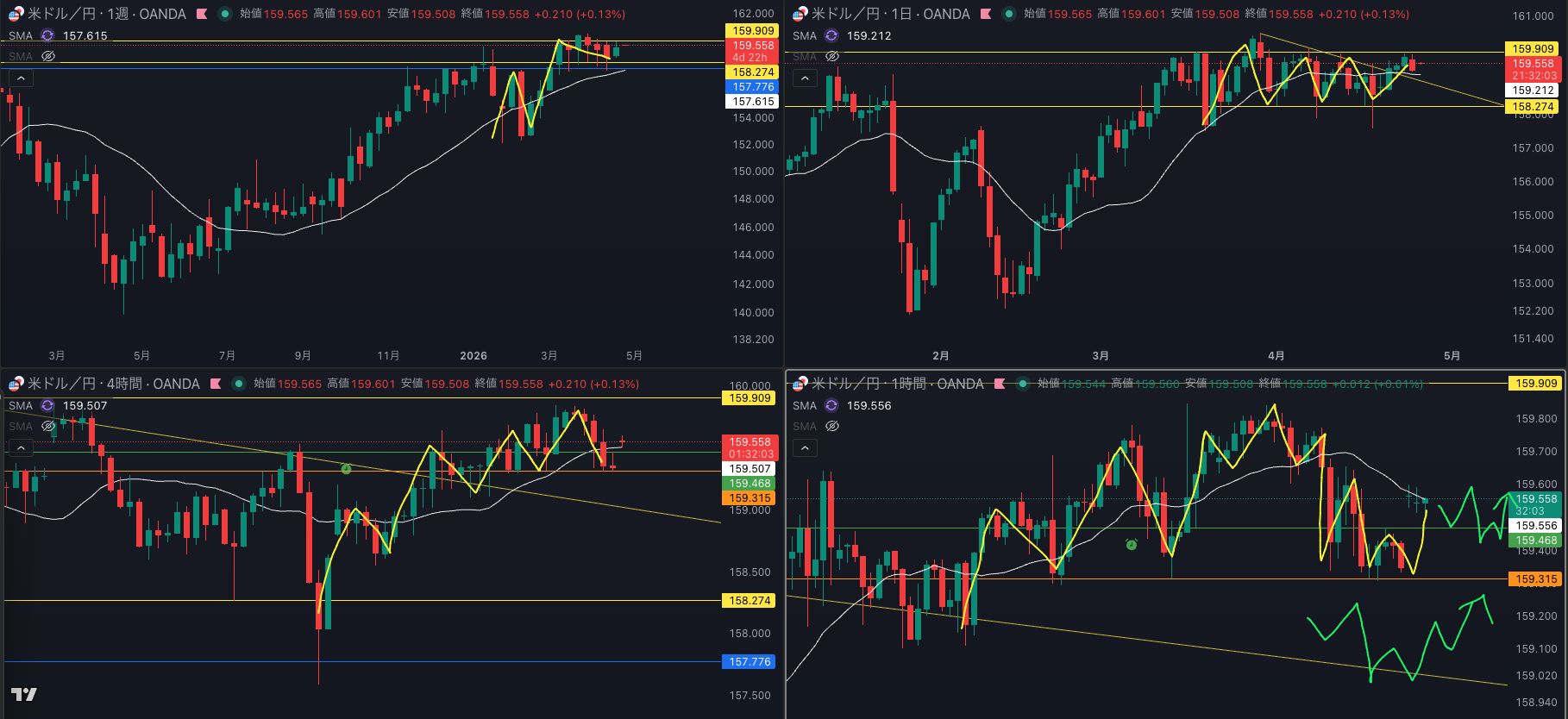This screenshot has height=719, width=1568.
Task: Click the red 159.558 4d 22h label on weekly chart
Action: pyautogui.click(x=753, y=51)
